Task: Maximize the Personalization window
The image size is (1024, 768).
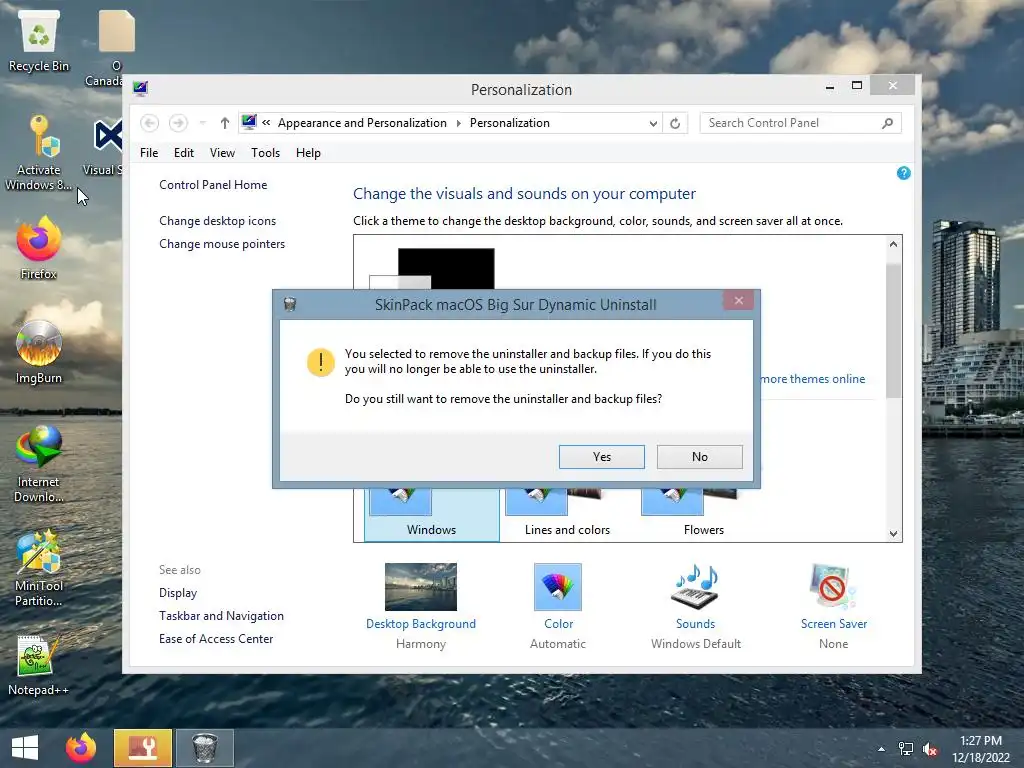Action: [857, 86]
